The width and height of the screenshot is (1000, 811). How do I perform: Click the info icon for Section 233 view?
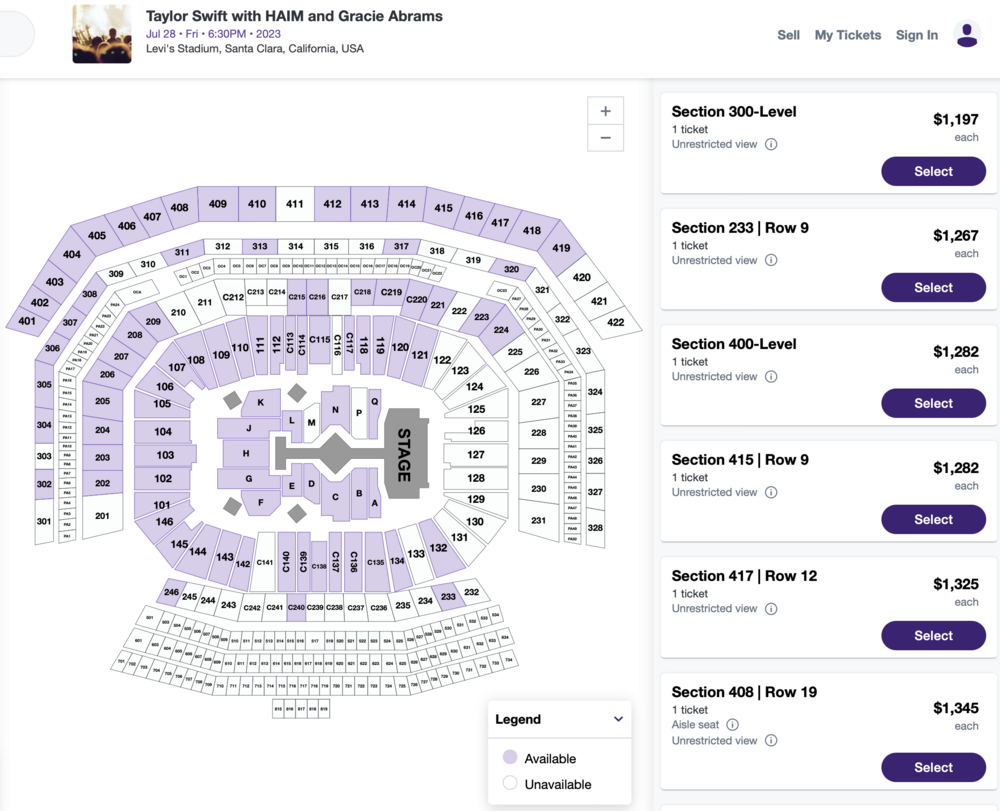770,260
